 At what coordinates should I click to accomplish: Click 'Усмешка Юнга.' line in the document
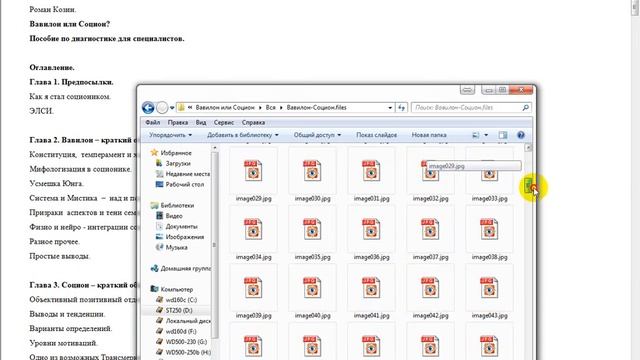click(56, 184)
